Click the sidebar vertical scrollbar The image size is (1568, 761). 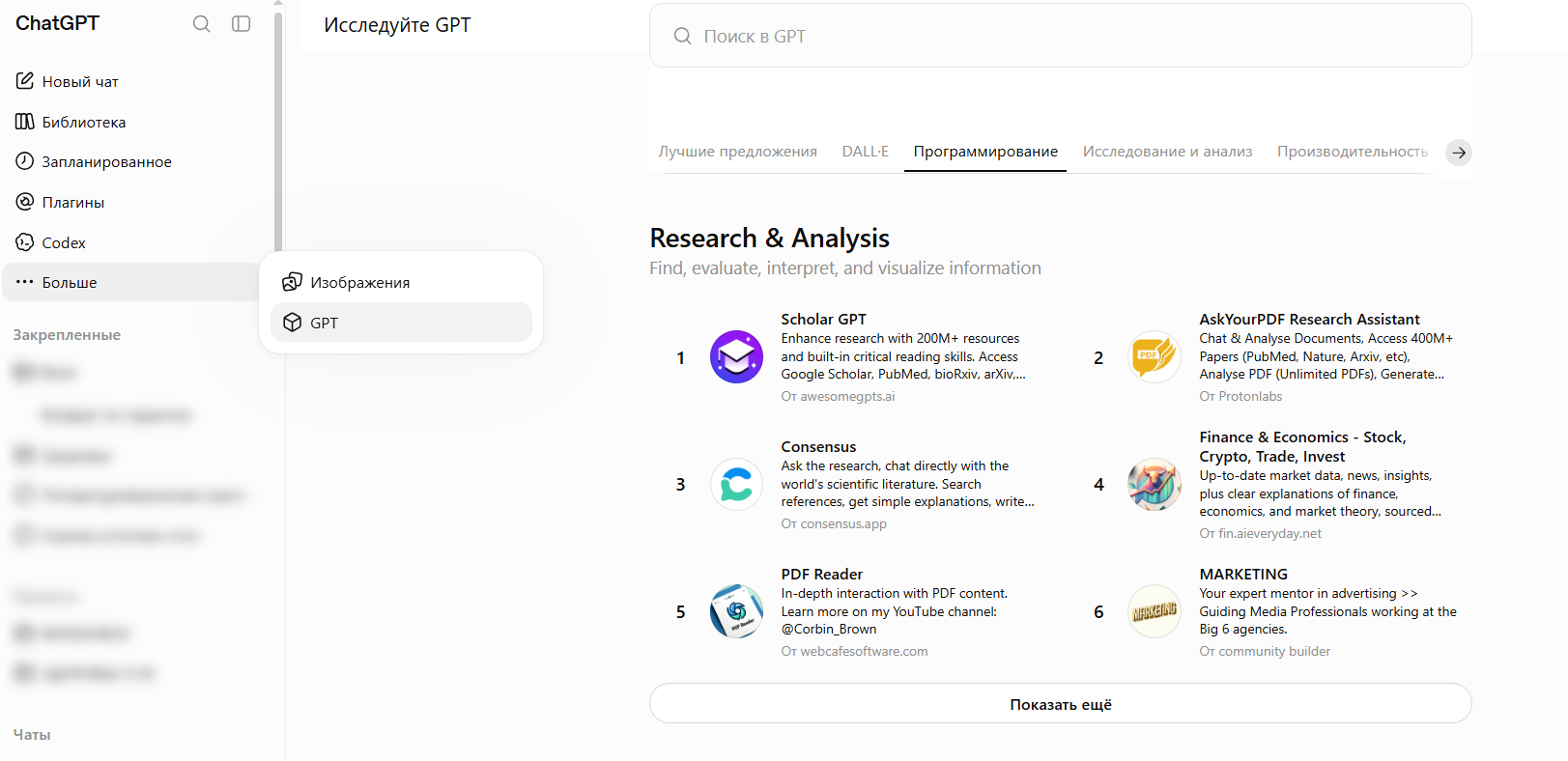278,130
